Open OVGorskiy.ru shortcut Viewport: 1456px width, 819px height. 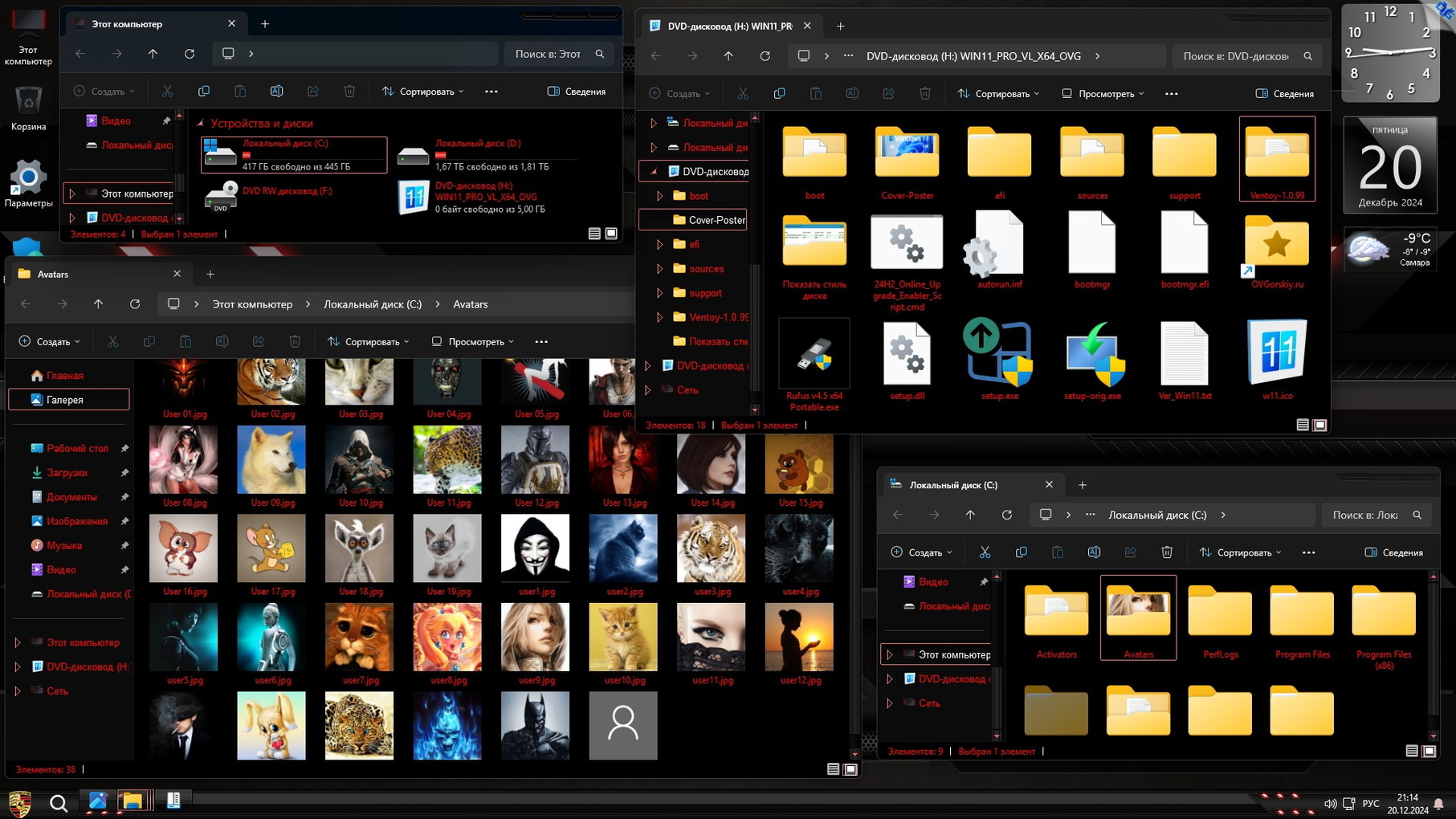pyautogui.click(x=1277, y=251)
